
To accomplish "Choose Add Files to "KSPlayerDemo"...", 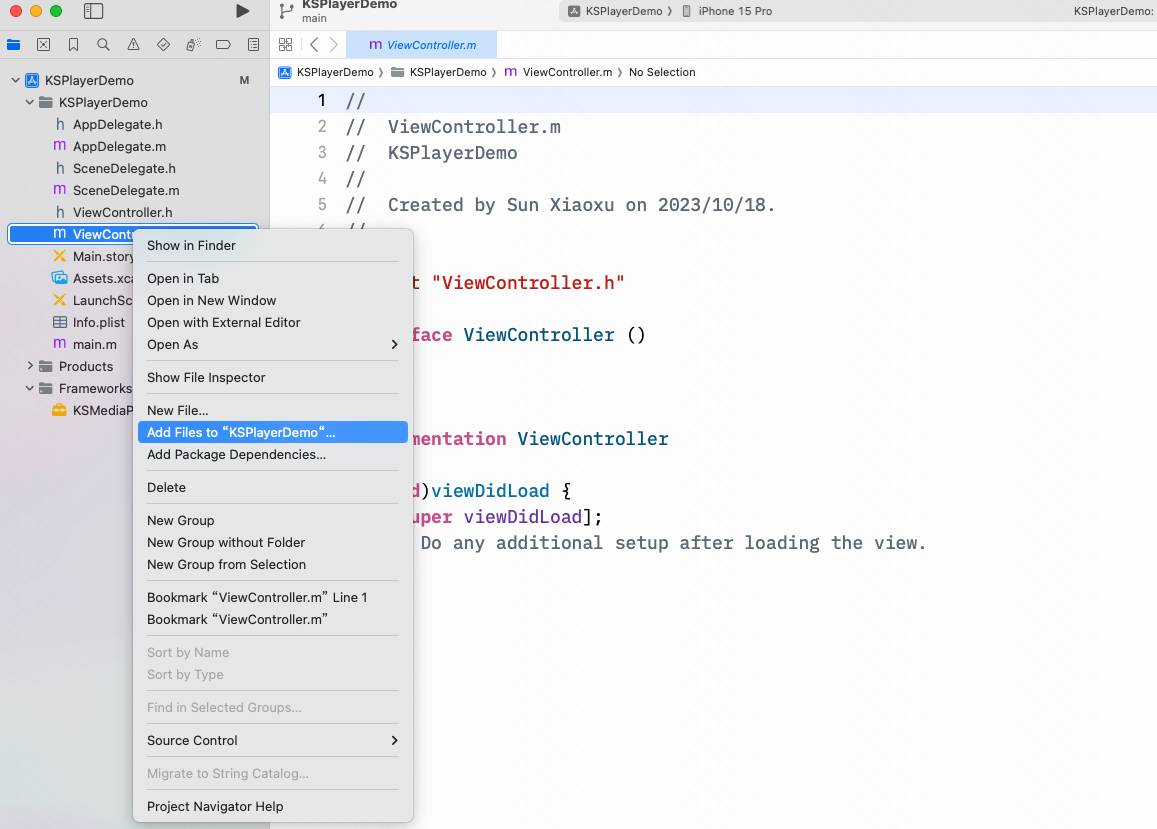I will click(x=273, y=433).
